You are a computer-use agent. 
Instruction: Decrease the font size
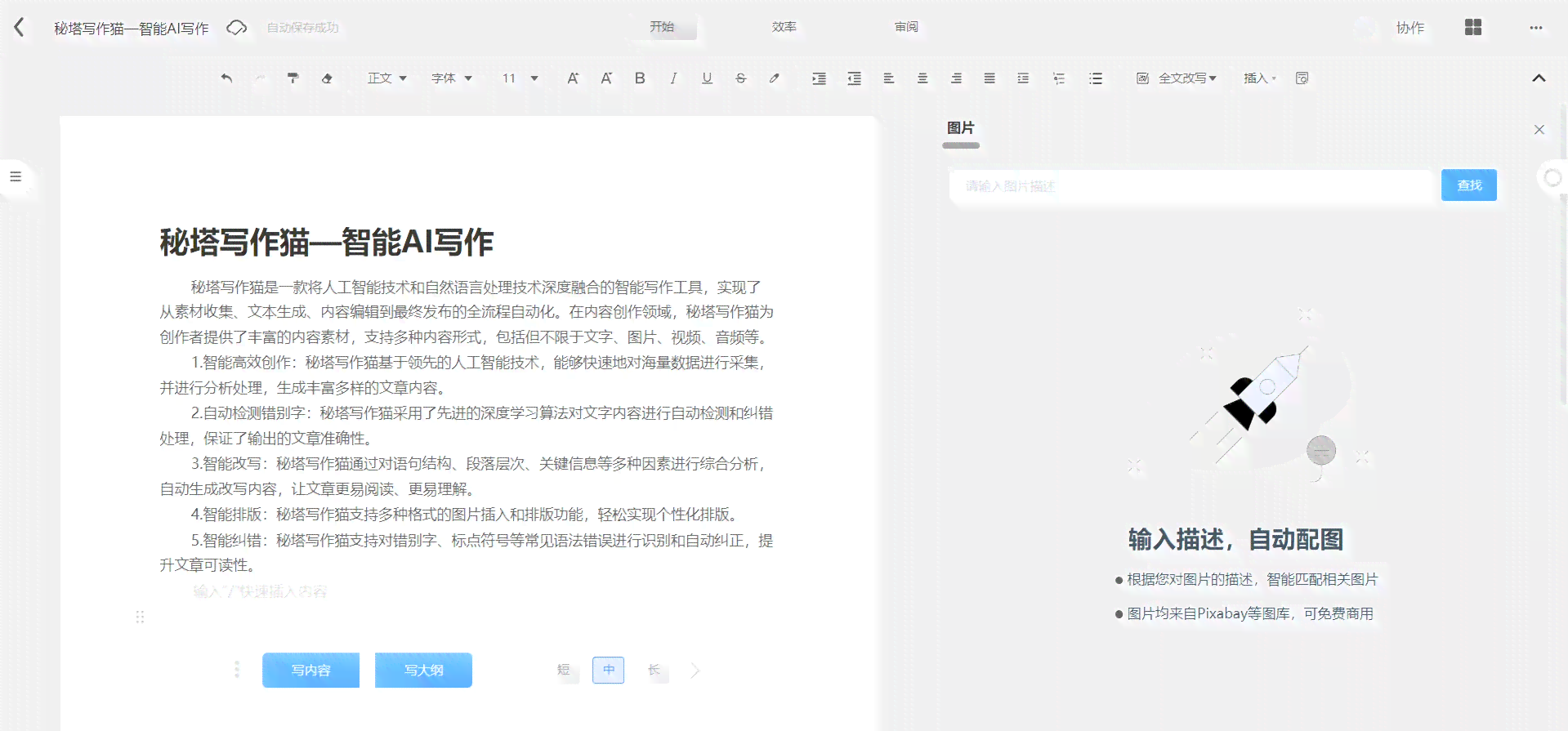pos(606,78)
